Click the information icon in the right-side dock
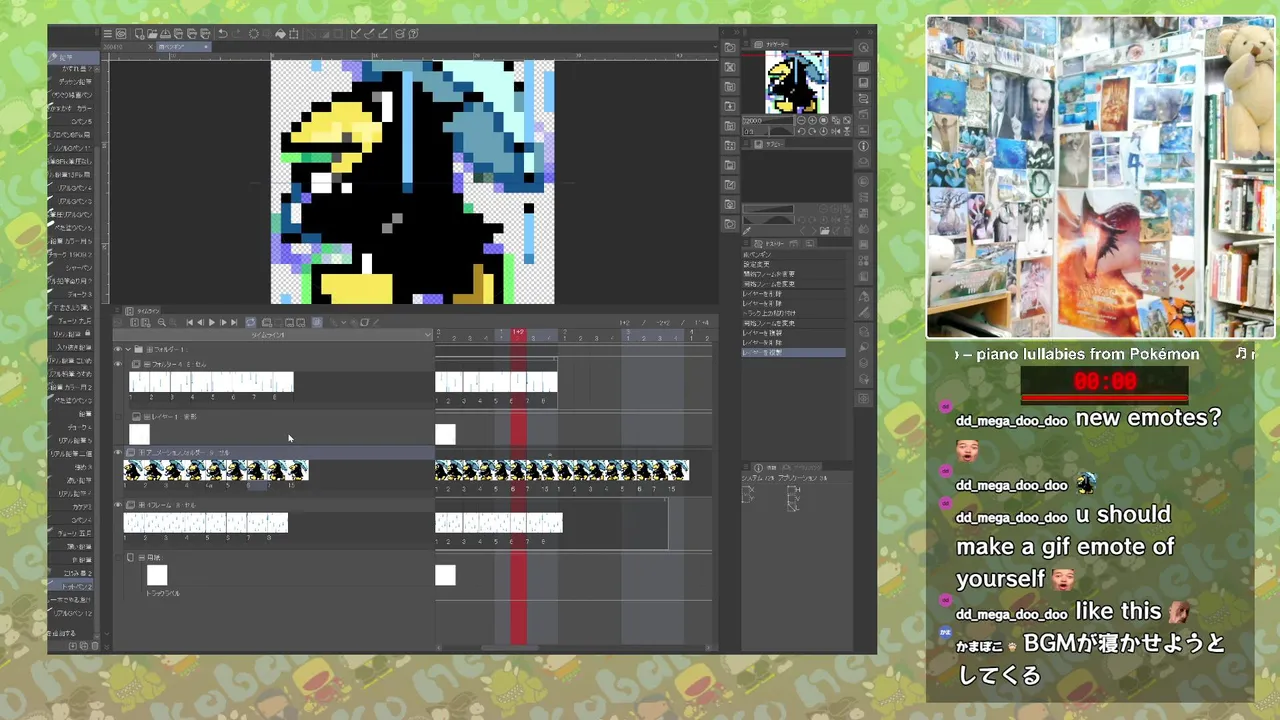The height and width of the screenshot is (720, 1280). pyautogui.click(x=864, y=145)
